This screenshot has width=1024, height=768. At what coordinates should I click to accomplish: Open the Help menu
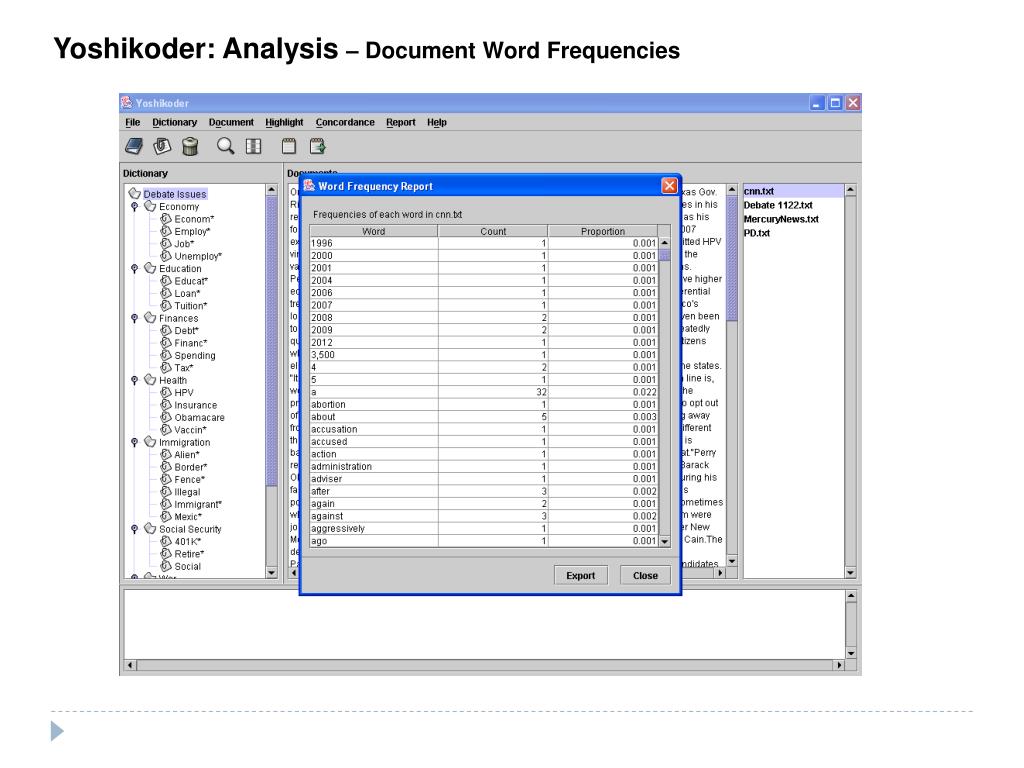point(437,122)
